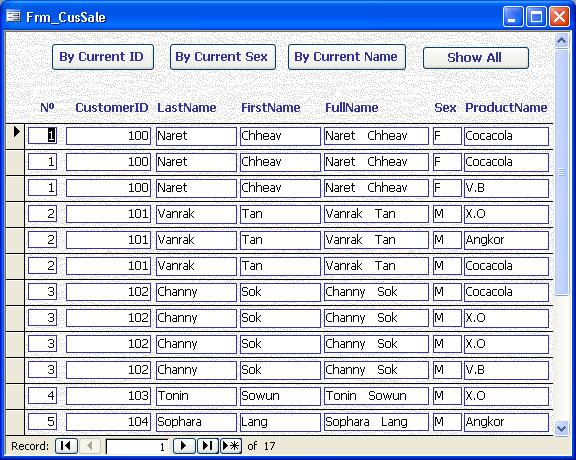
Task: Click LastName Tonin field
Action: pyautogui.click(x=196, y=396)
